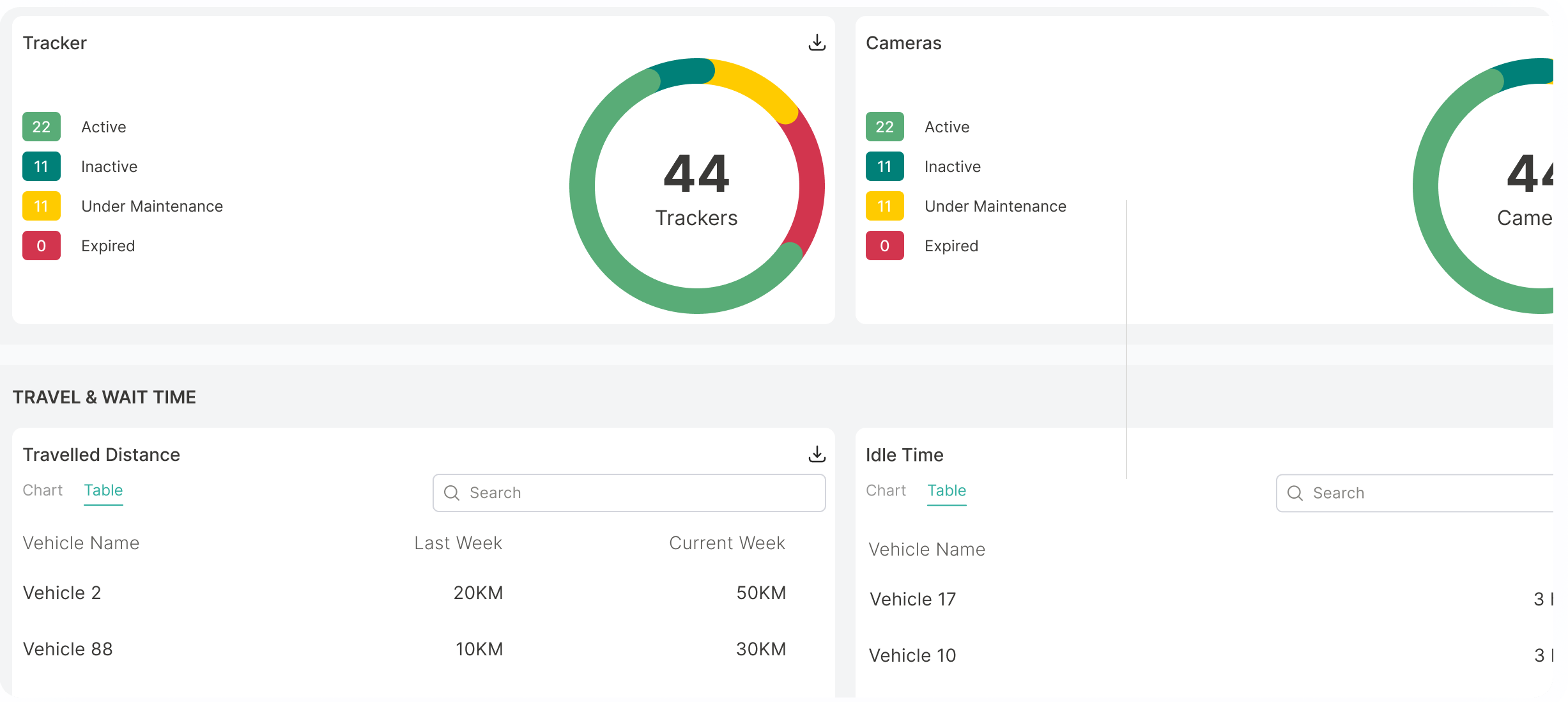Switch to Chart view in Travelled Distance
The width and height of the screenshot is (1568, 702).
pyautogui.click(x=42, y=490)
